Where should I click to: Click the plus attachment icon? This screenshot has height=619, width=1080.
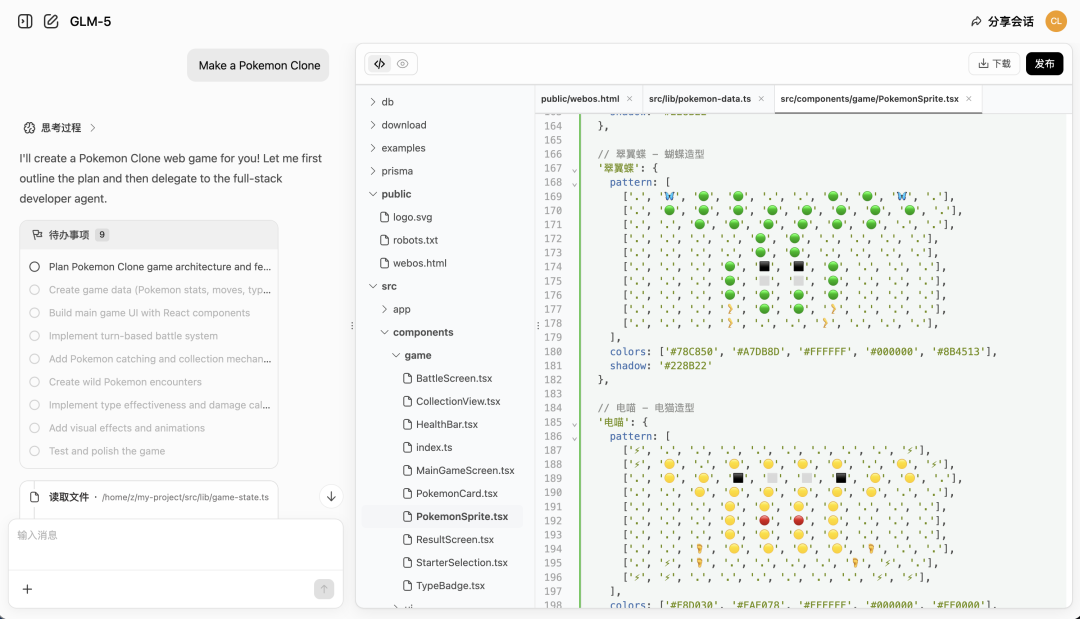point(27,589)
